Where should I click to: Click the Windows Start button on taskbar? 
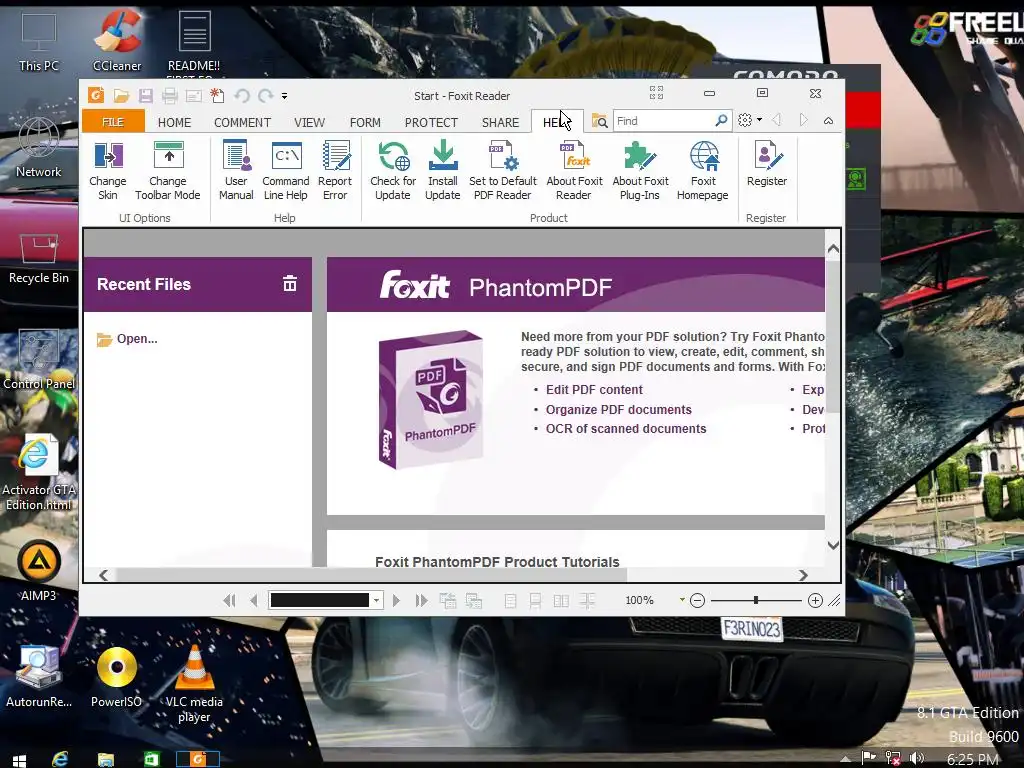(x=19, y=760)
